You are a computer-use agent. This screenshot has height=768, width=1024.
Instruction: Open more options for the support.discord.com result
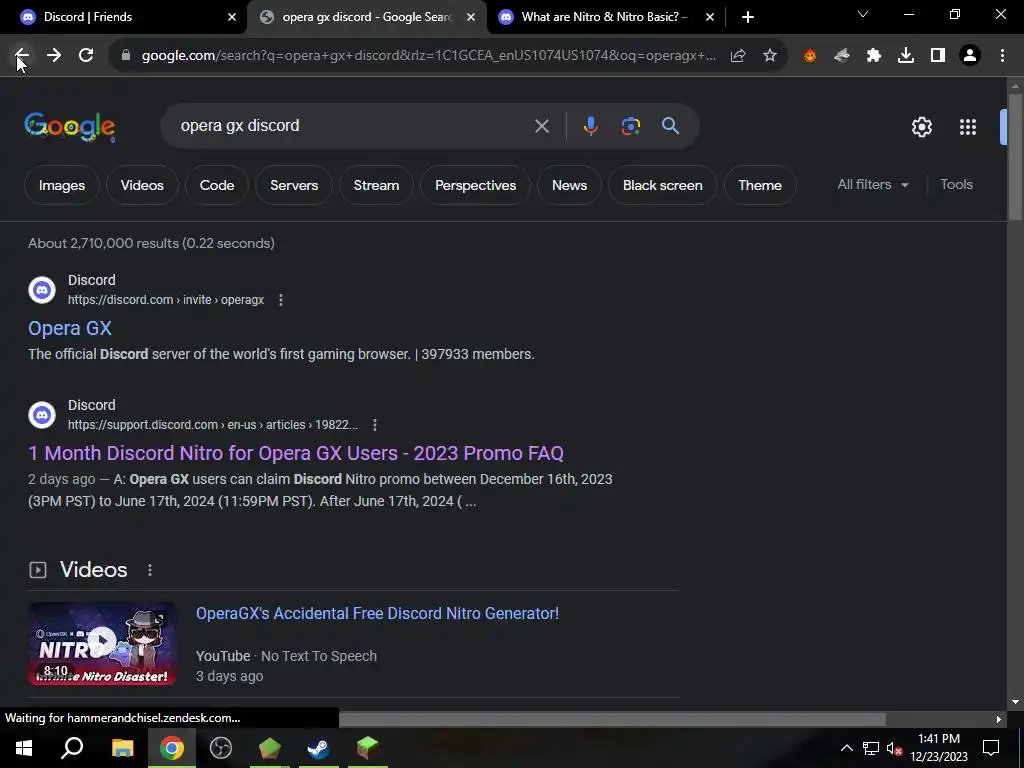[375, 425]
